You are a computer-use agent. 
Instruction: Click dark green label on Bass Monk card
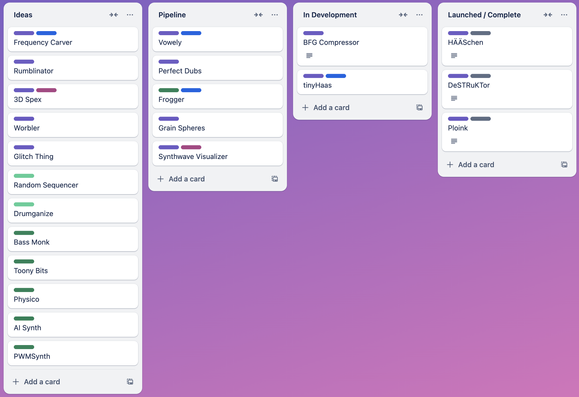24,233
